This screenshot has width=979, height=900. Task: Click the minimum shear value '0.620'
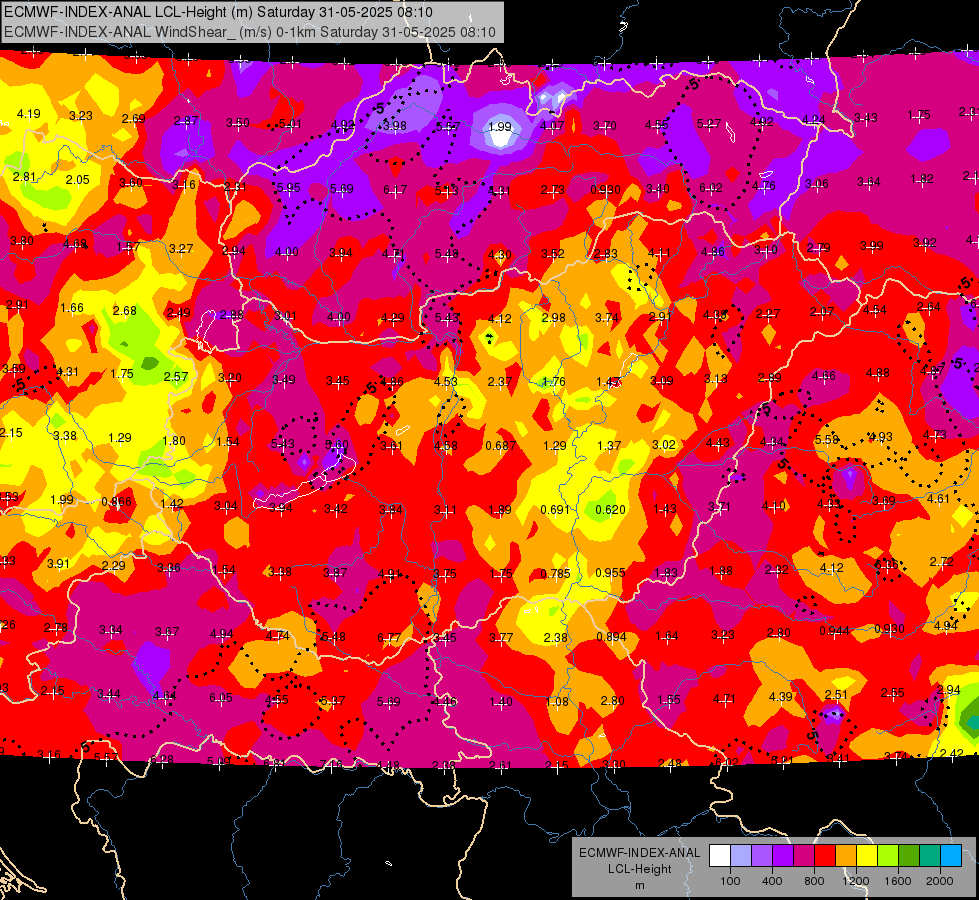(x=610, y=510)
